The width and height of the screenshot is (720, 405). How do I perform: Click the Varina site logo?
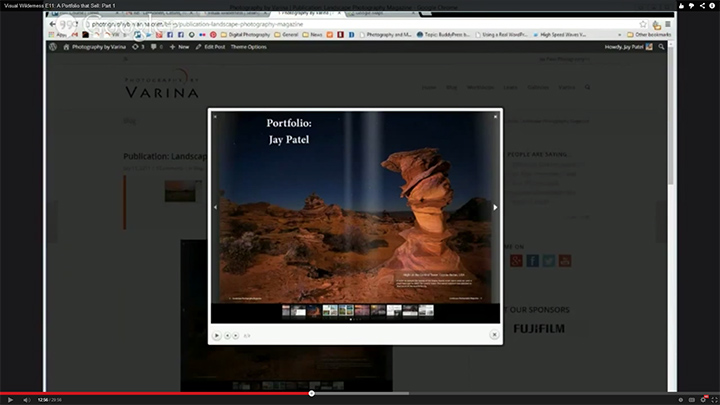tap(162, 84)
